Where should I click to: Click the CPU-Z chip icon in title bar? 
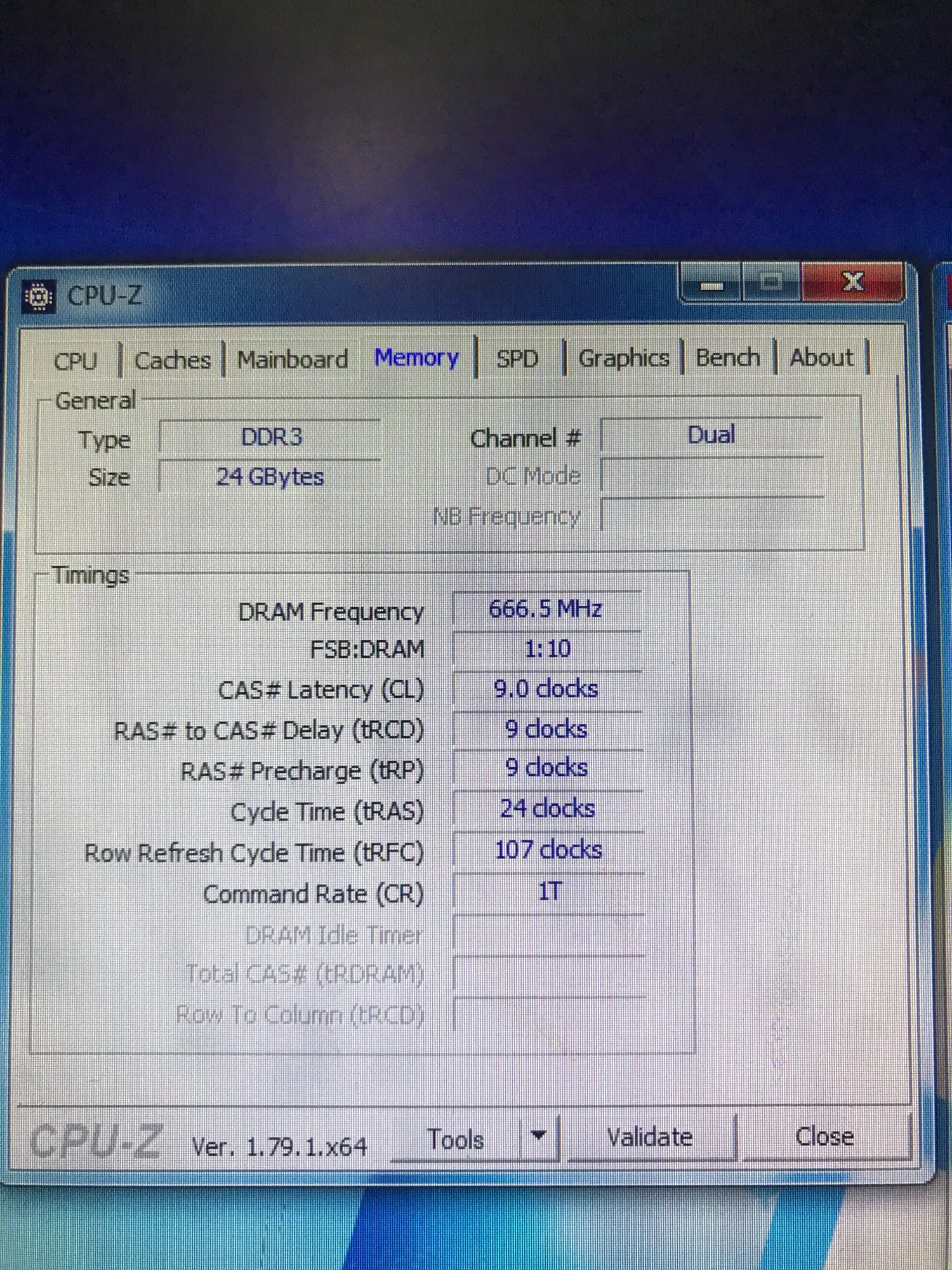[x=39, y=297]
